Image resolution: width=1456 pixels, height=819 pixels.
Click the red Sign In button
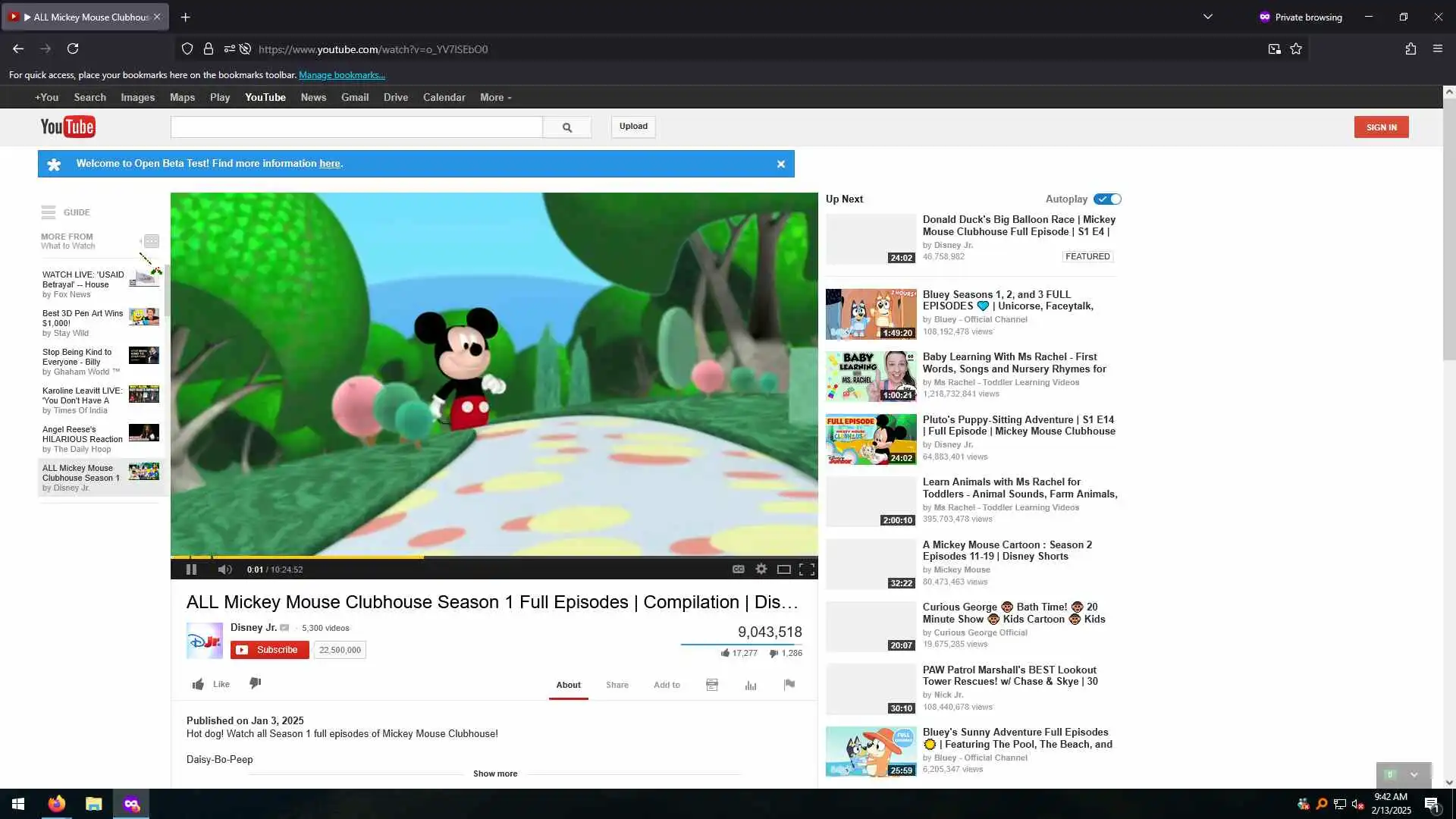pyautogui.click(x=1381, y=127)
